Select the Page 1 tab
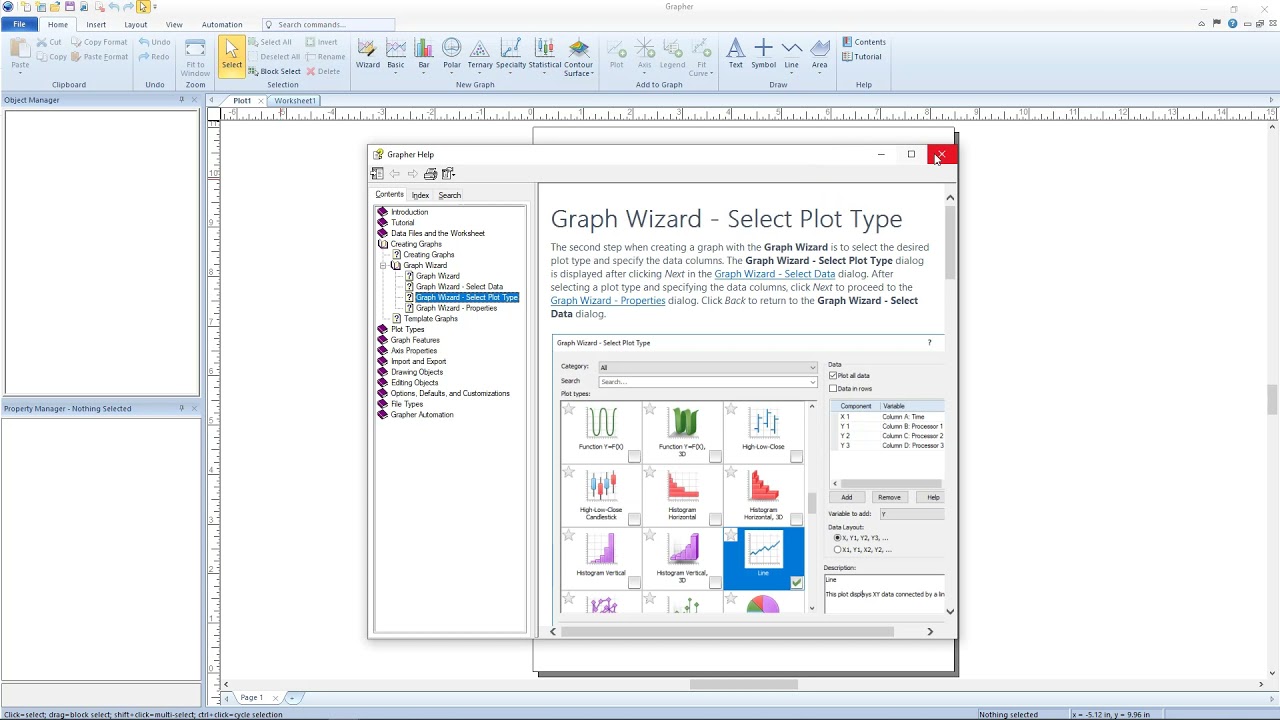 point(251,697)
